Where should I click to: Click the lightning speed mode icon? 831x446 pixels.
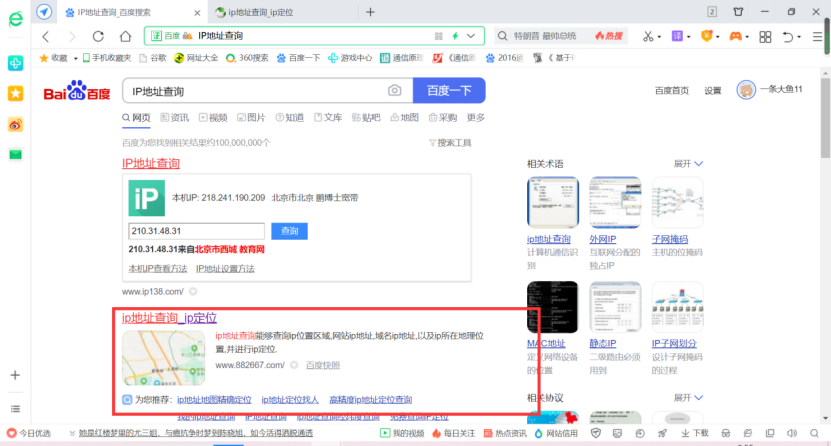pos(455,35)
